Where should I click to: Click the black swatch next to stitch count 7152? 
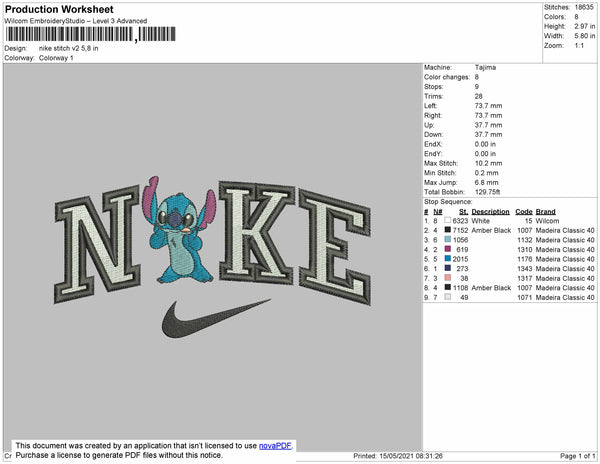(447, 230)
